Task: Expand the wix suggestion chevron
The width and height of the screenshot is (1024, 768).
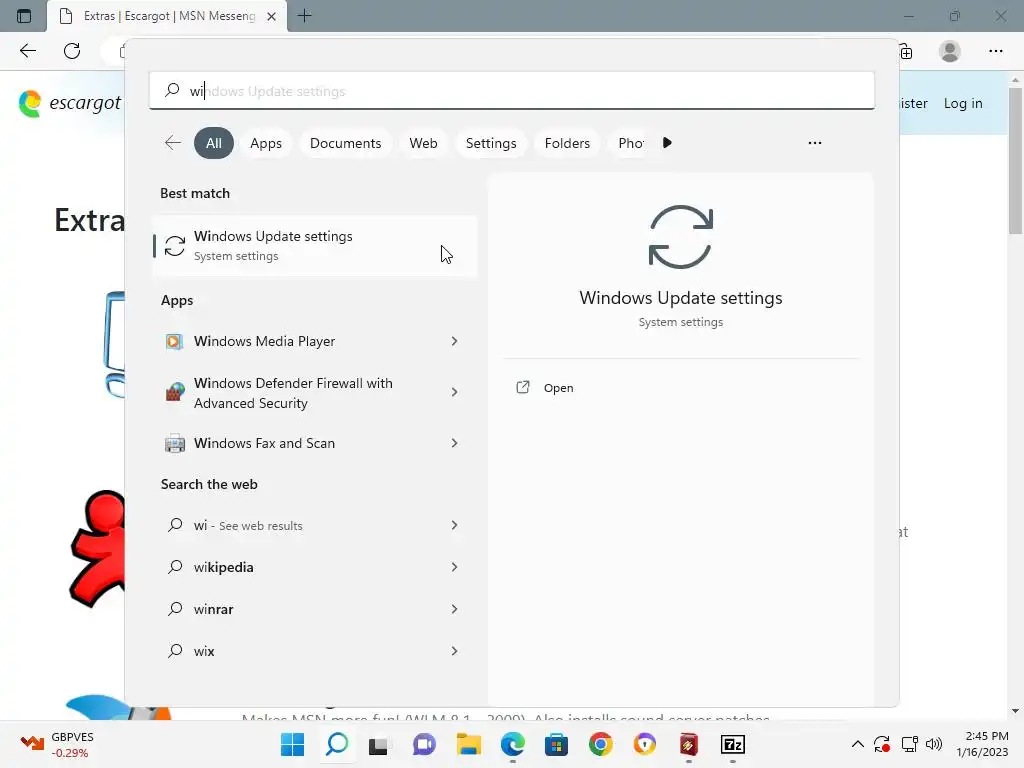Action: [455, 650]
